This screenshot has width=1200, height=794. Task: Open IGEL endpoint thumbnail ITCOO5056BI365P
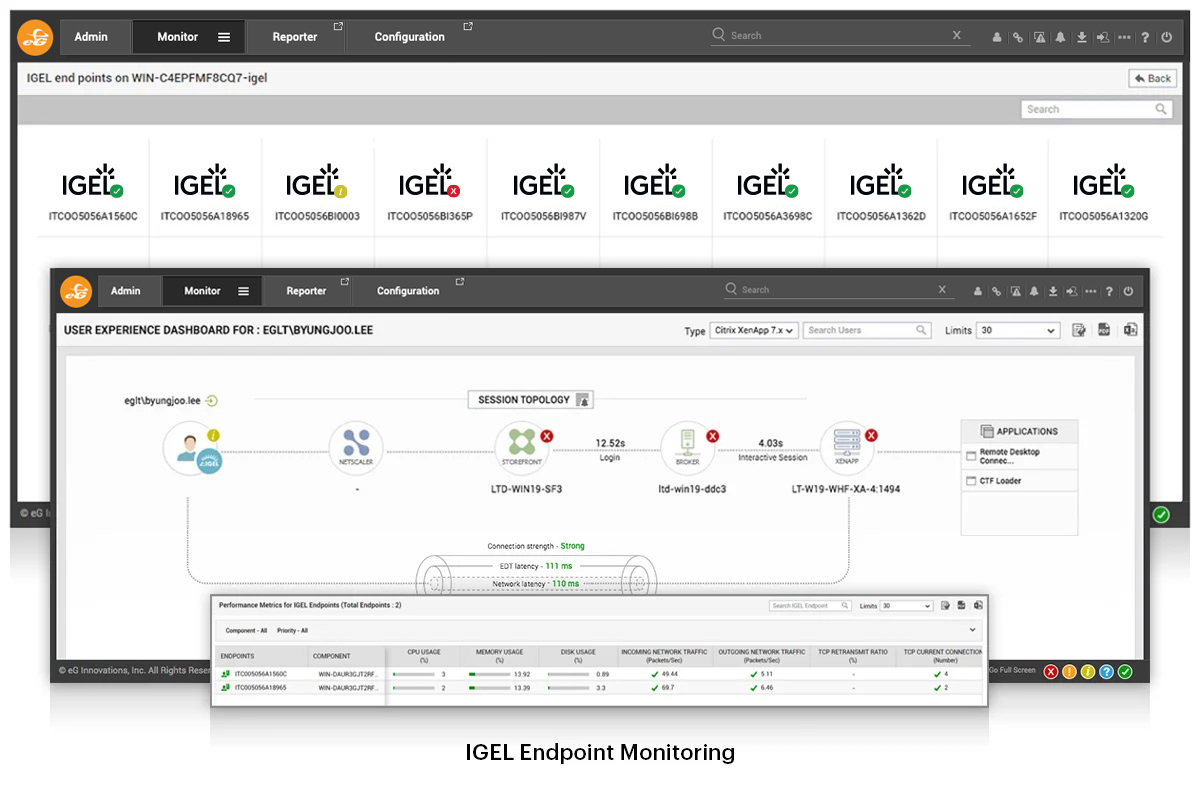pos(430,192)
